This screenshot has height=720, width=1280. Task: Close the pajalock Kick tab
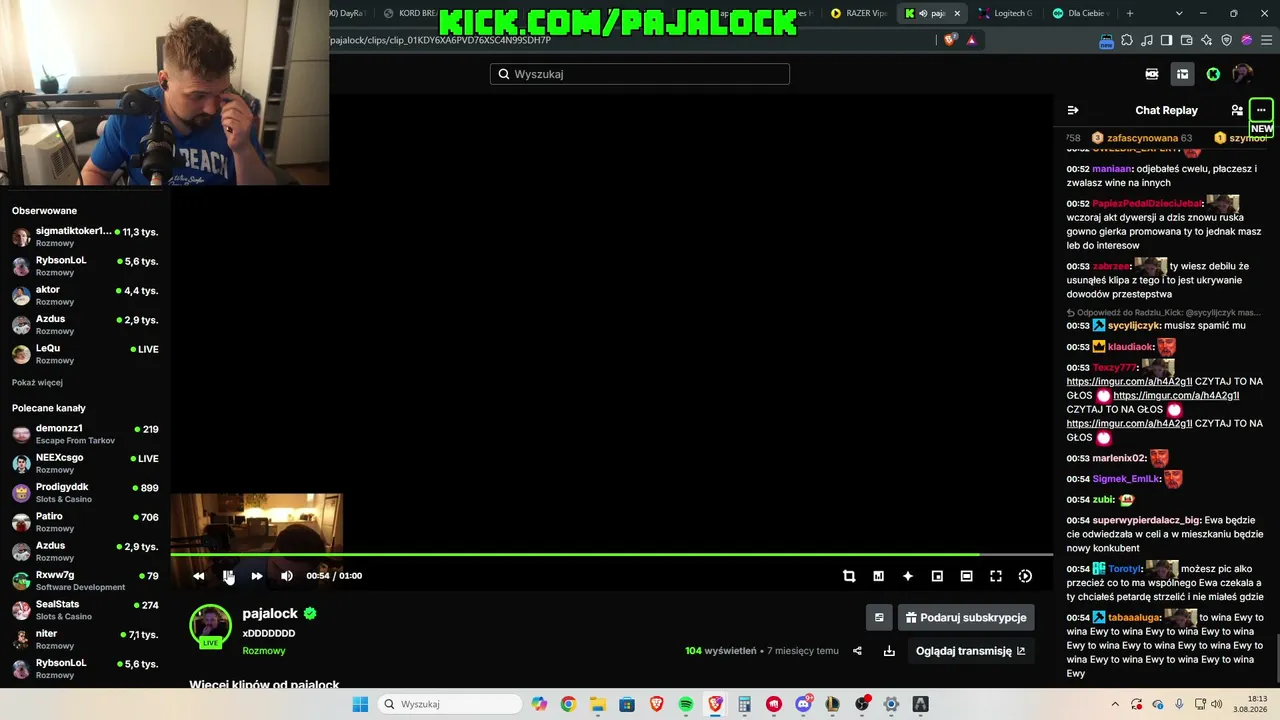click(x=957, y=13)
